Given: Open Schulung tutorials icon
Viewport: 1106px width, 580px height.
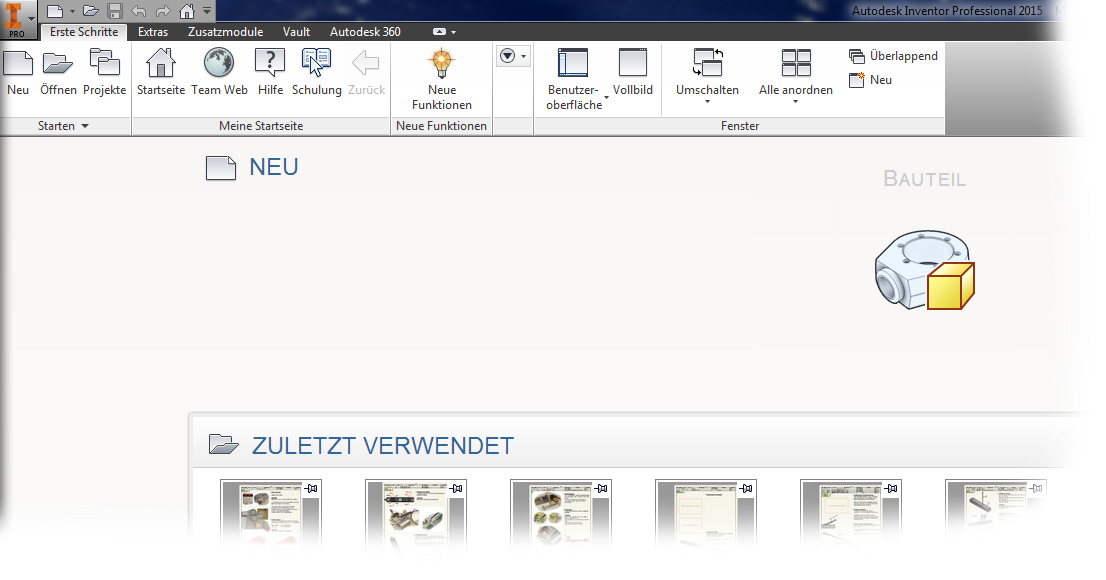Looking at the screenshot, I should [x=316, y=62].
